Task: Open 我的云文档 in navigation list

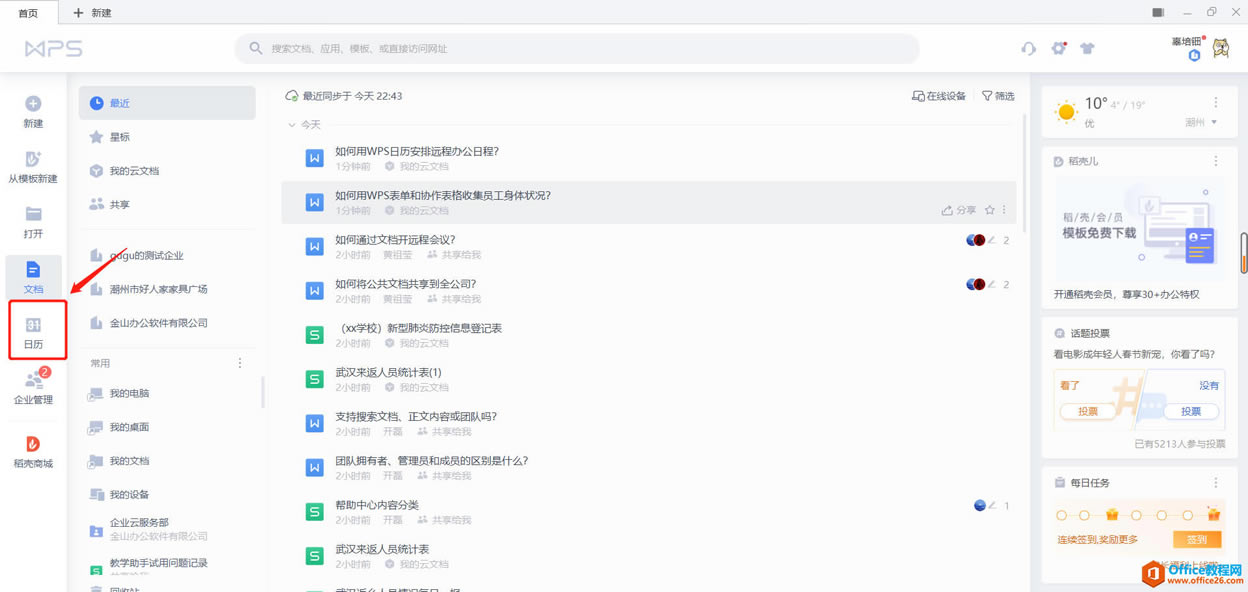Action: [x=167, y=171]
